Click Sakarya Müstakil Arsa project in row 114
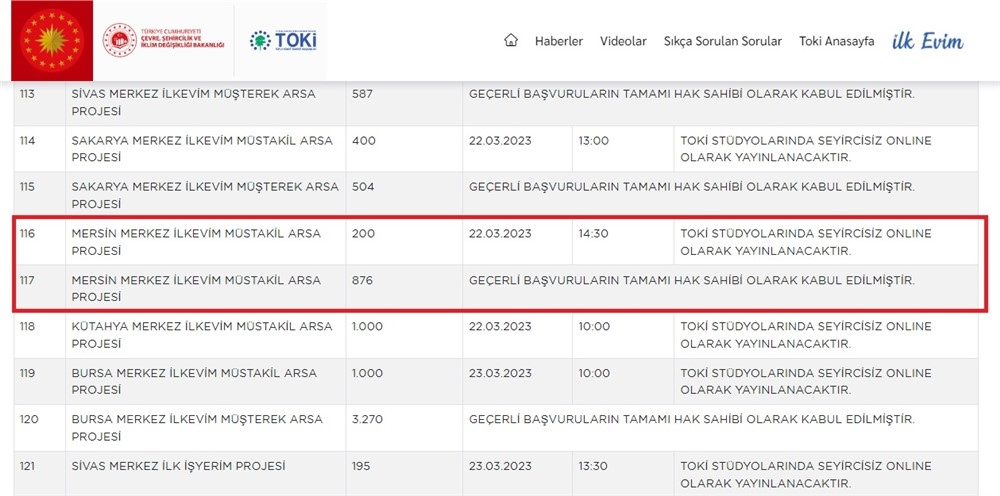The width and height of the screenshot is (1000, 496). coord(202,149)
